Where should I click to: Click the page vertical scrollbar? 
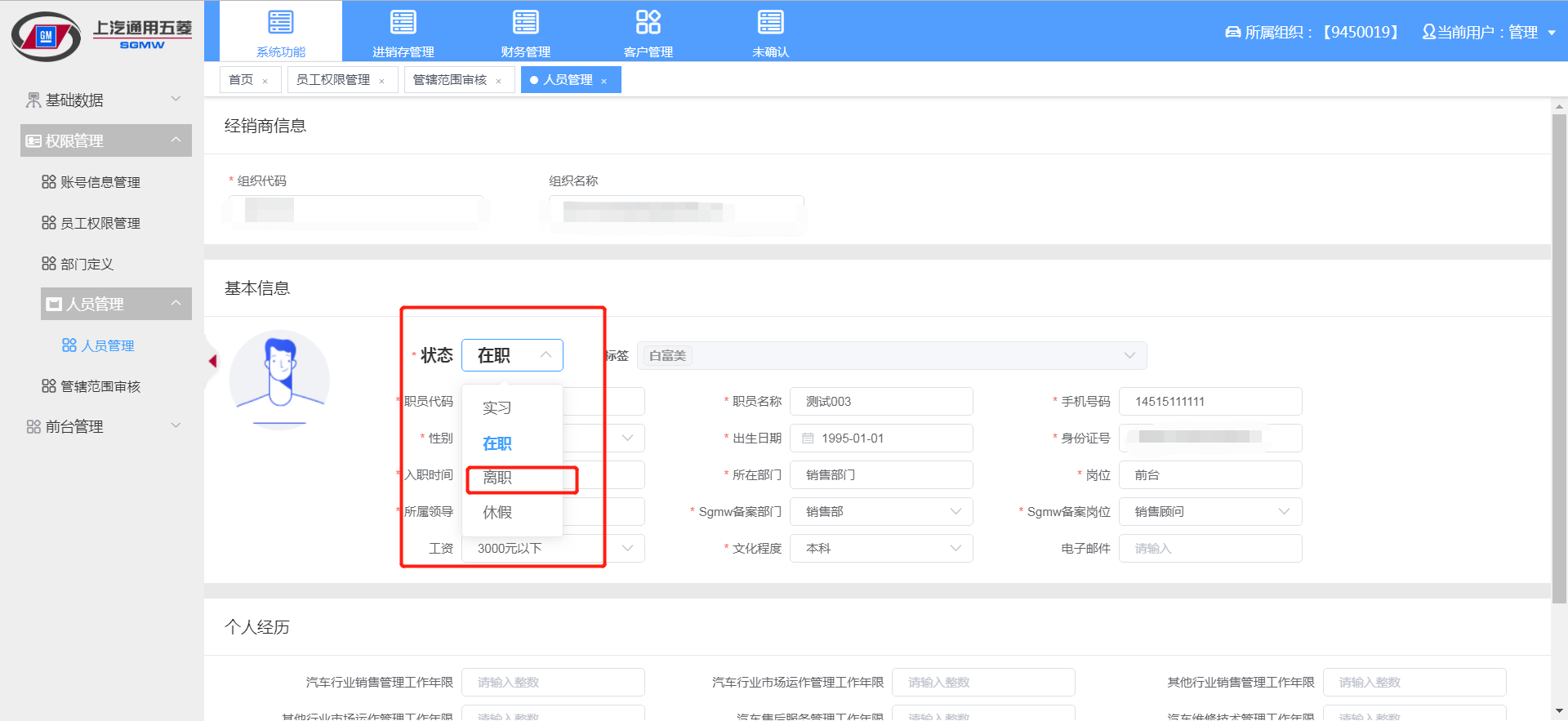(x=1559, y=358)
